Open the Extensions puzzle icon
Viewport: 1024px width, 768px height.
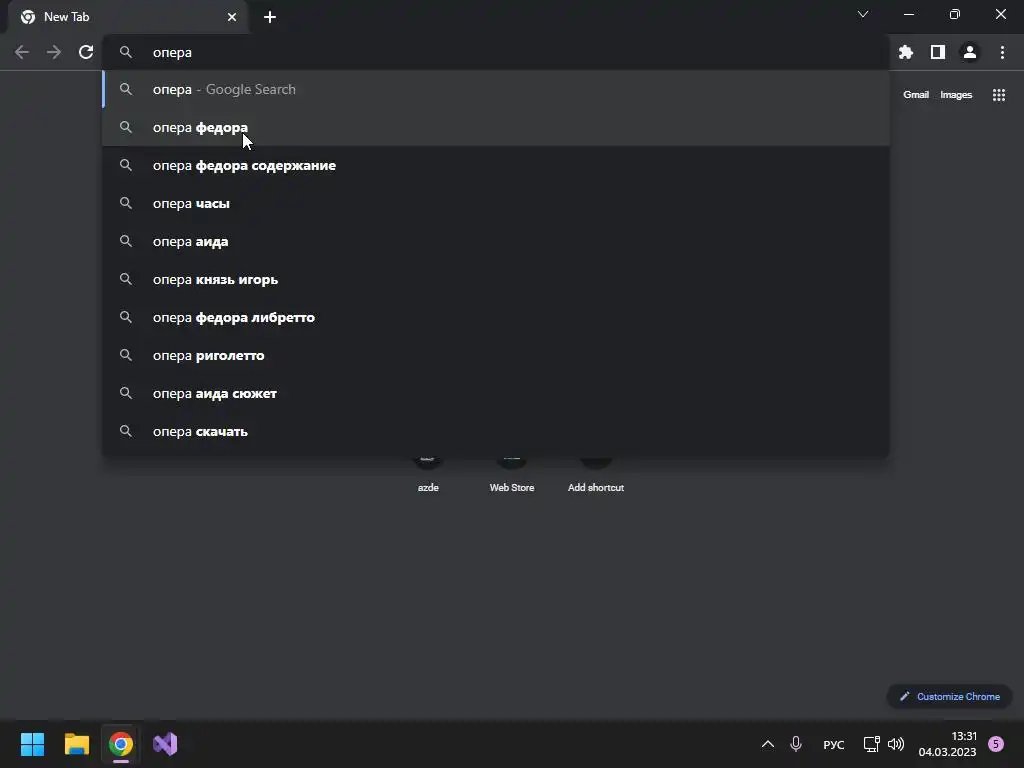(906, 52)
